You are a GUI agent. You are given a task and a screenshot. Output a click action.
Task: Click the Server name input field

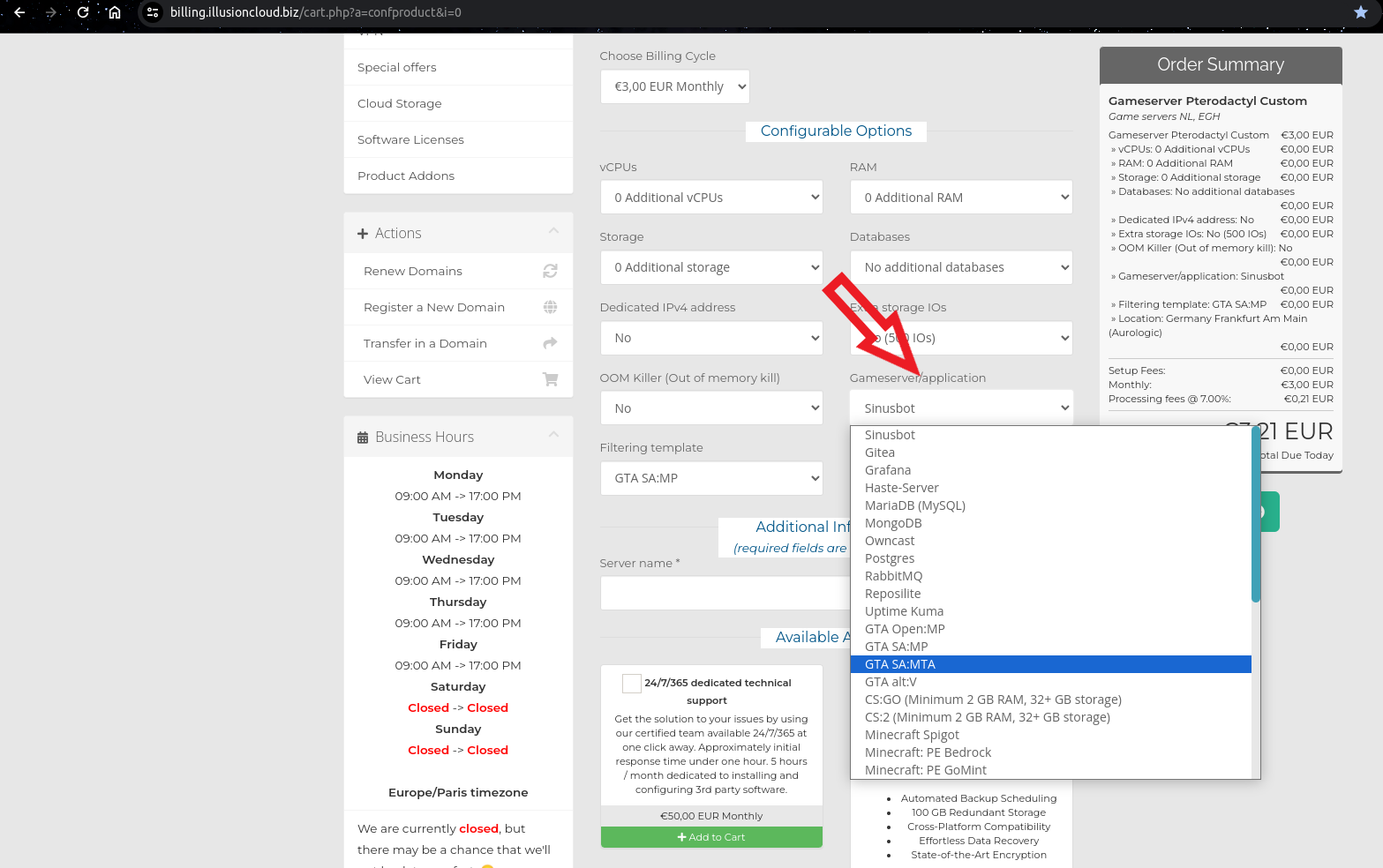coord(725,593)
